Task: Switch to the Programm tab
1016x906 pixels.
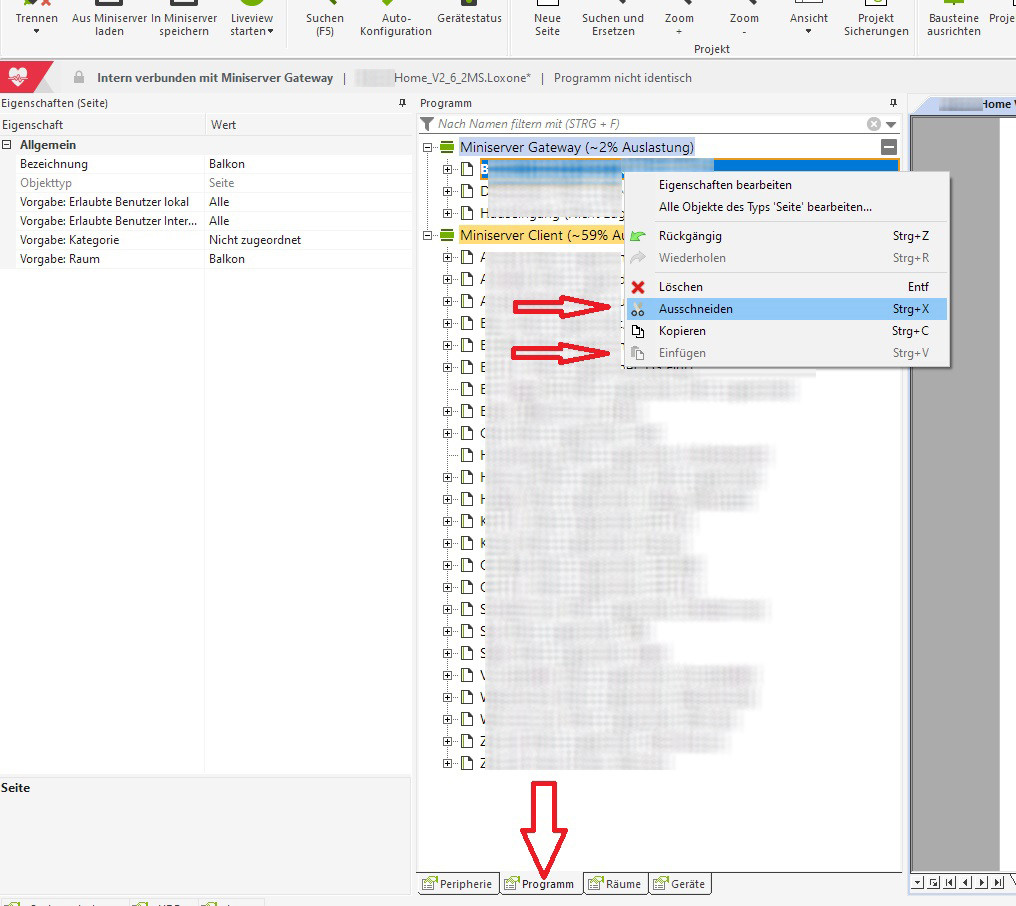Action: pos(540,884)
